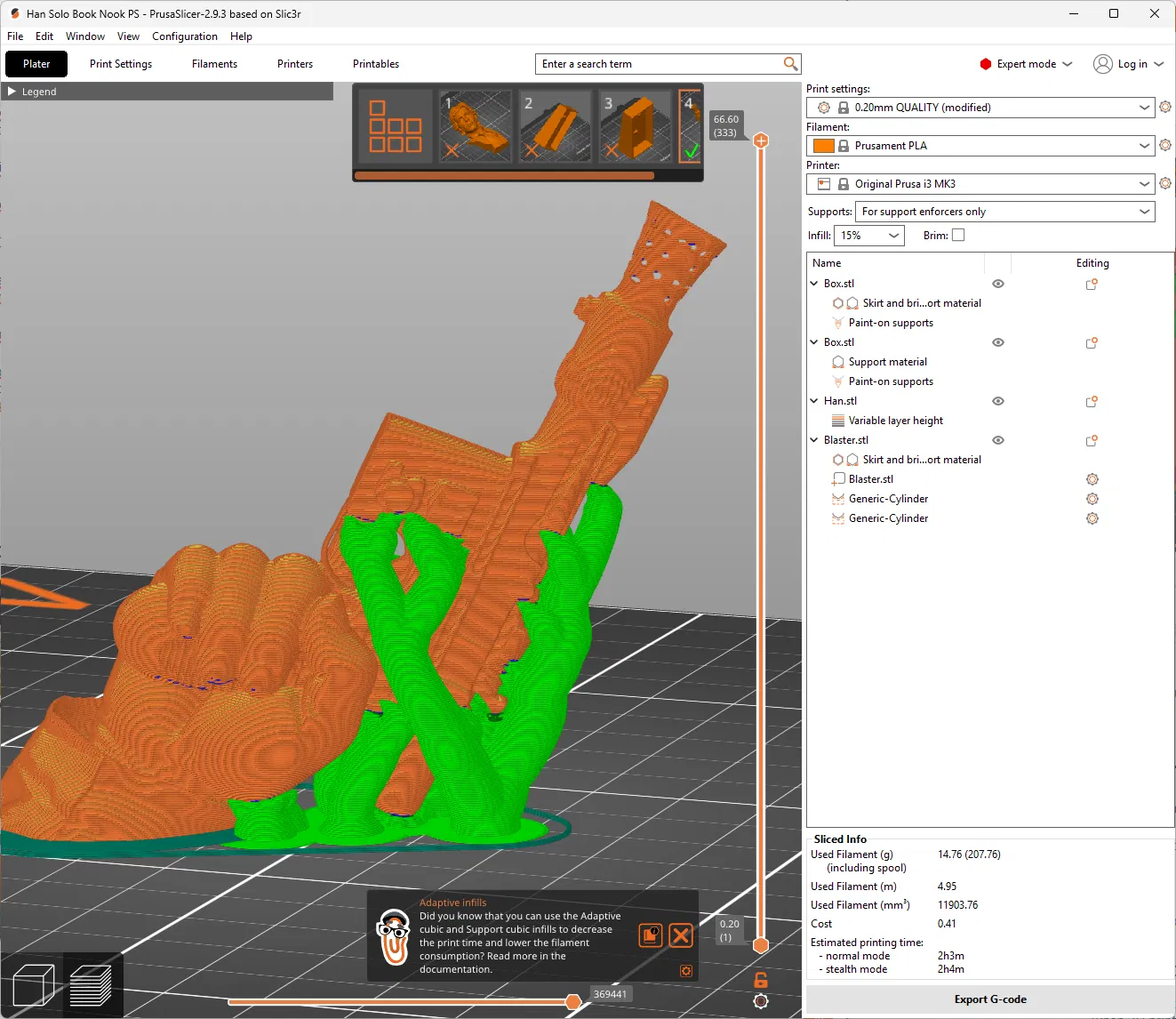This screenshot has width=1176, height=1019.
Task: Open the Printables tab
Action: coord(376,64)
